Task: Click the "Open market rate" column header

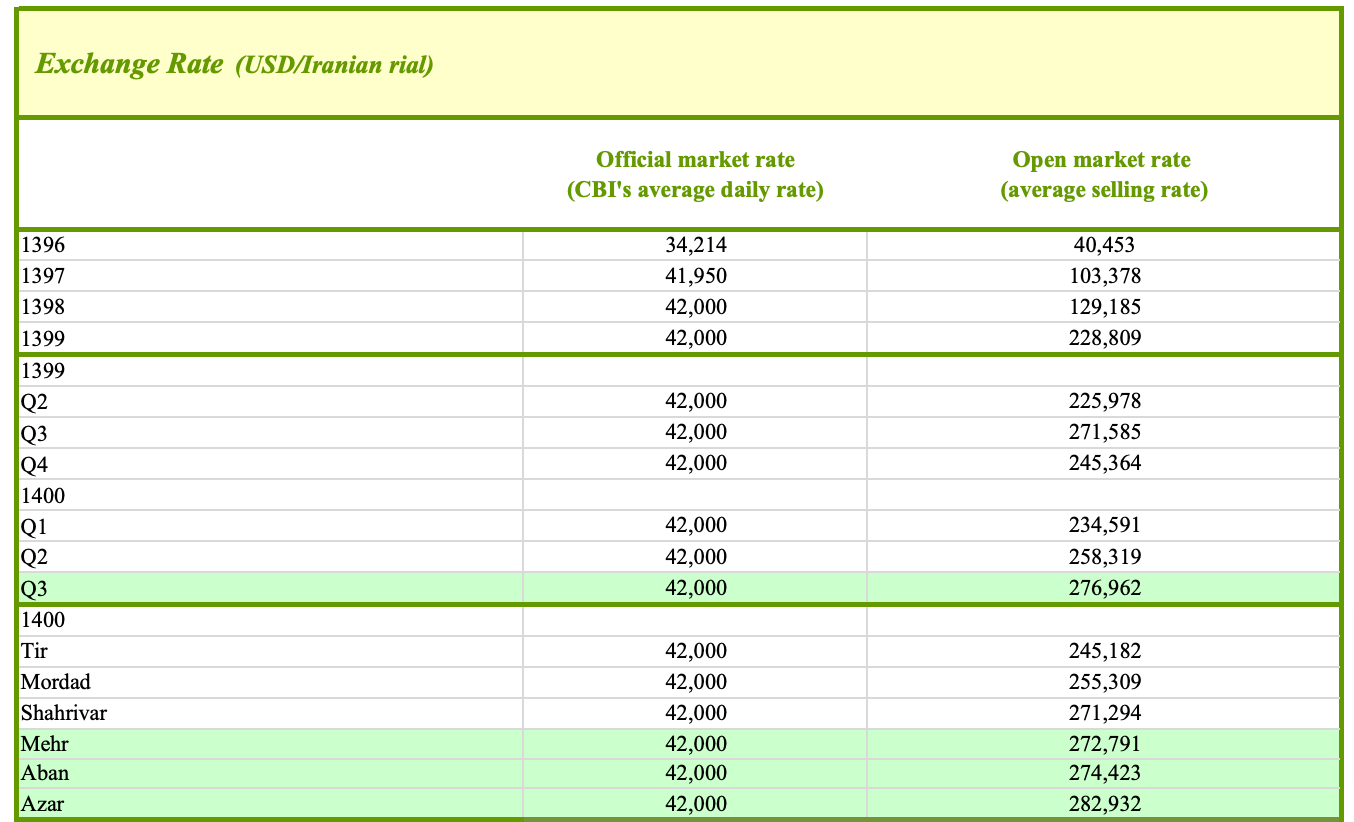Action: (1102, 159)
